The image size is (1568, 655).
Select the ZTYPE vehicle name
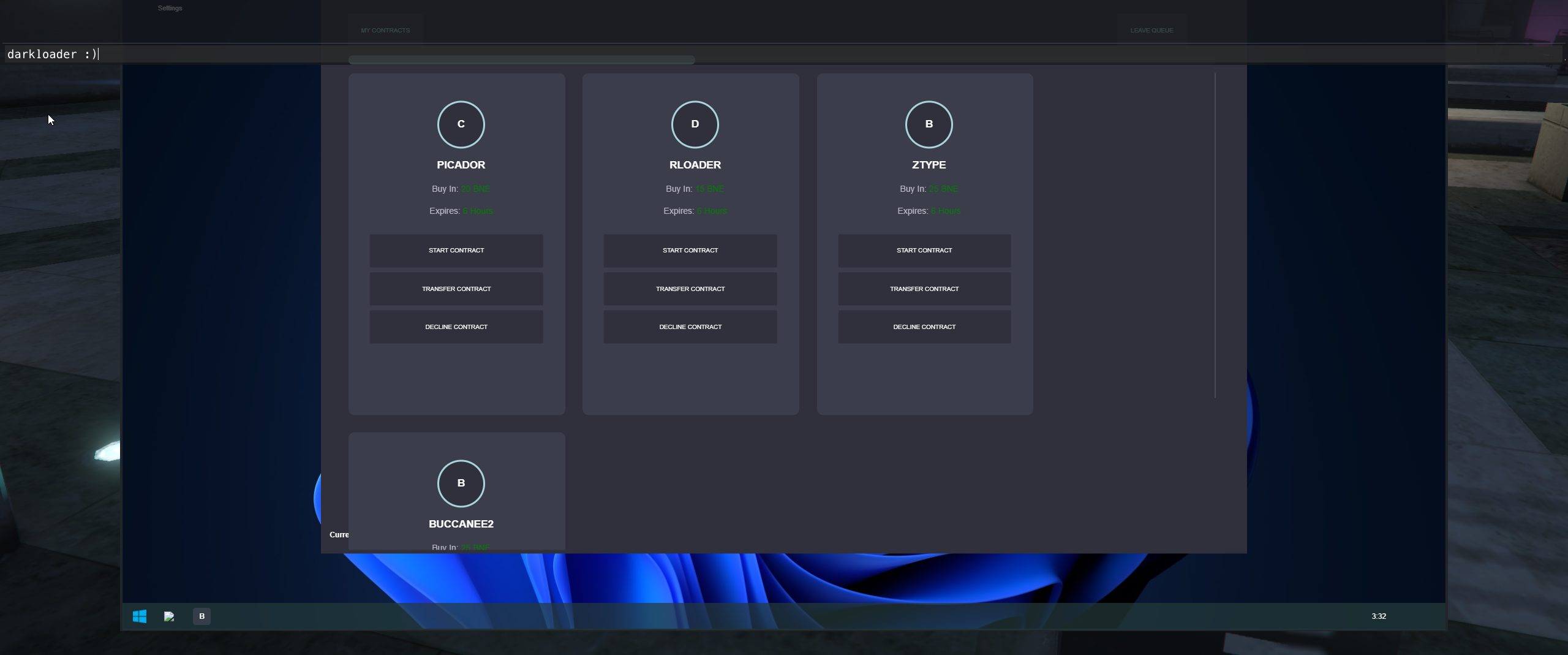click(929, 165)
